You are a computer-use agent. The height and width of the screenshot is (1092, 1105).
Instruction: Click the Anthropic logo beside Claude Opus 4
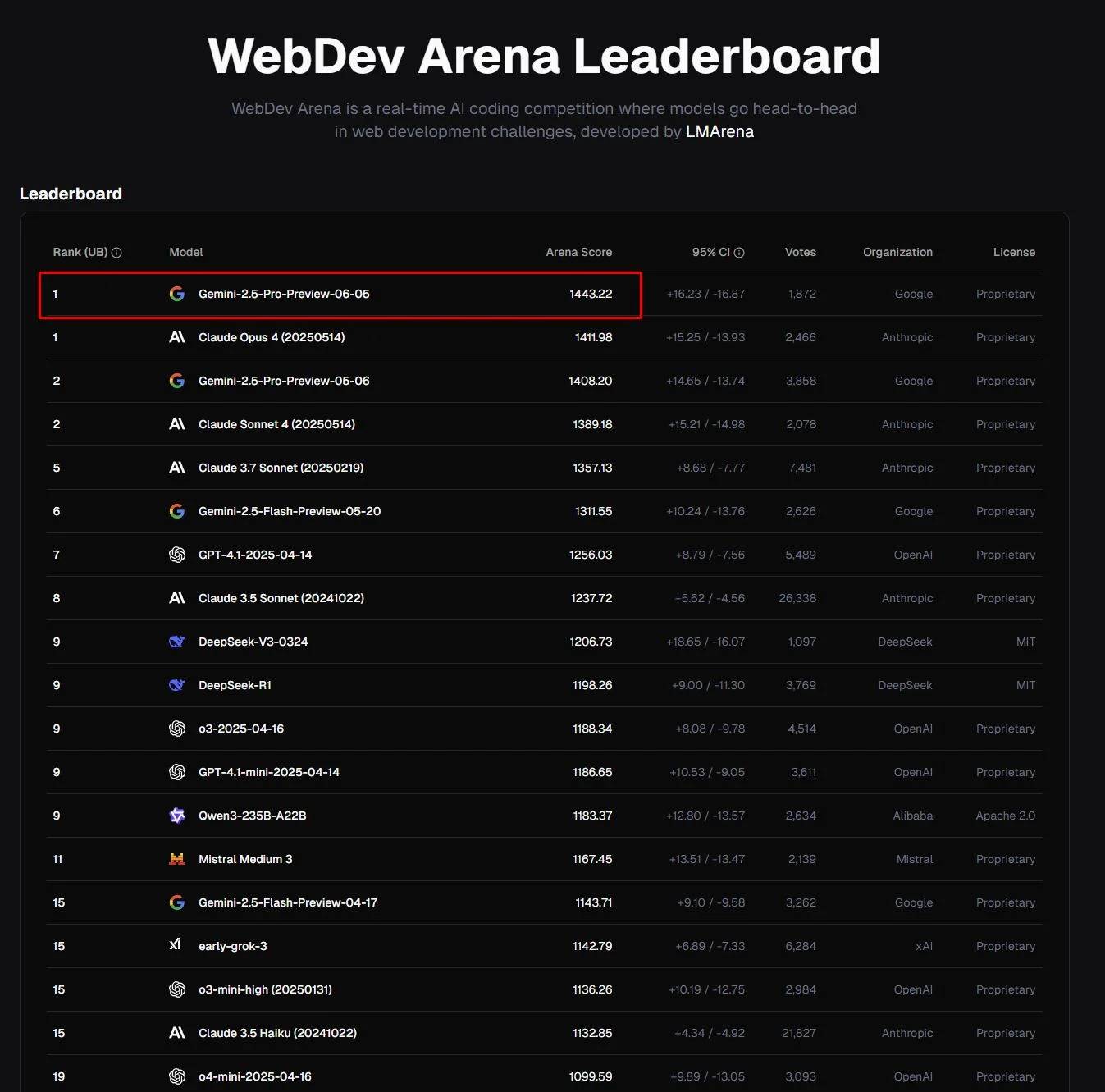click(176, 337)
